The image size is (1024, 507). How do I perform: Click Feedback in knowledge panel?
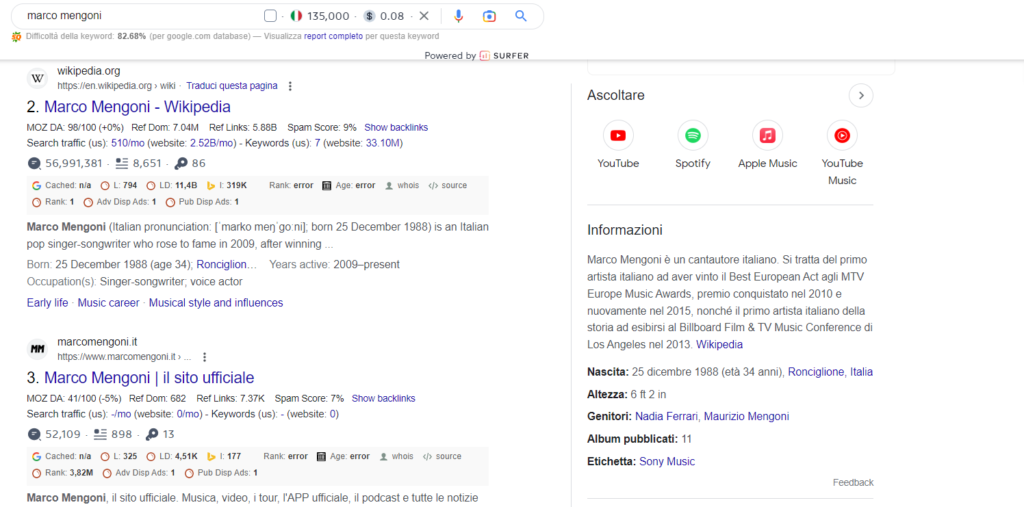coord(853,482)
